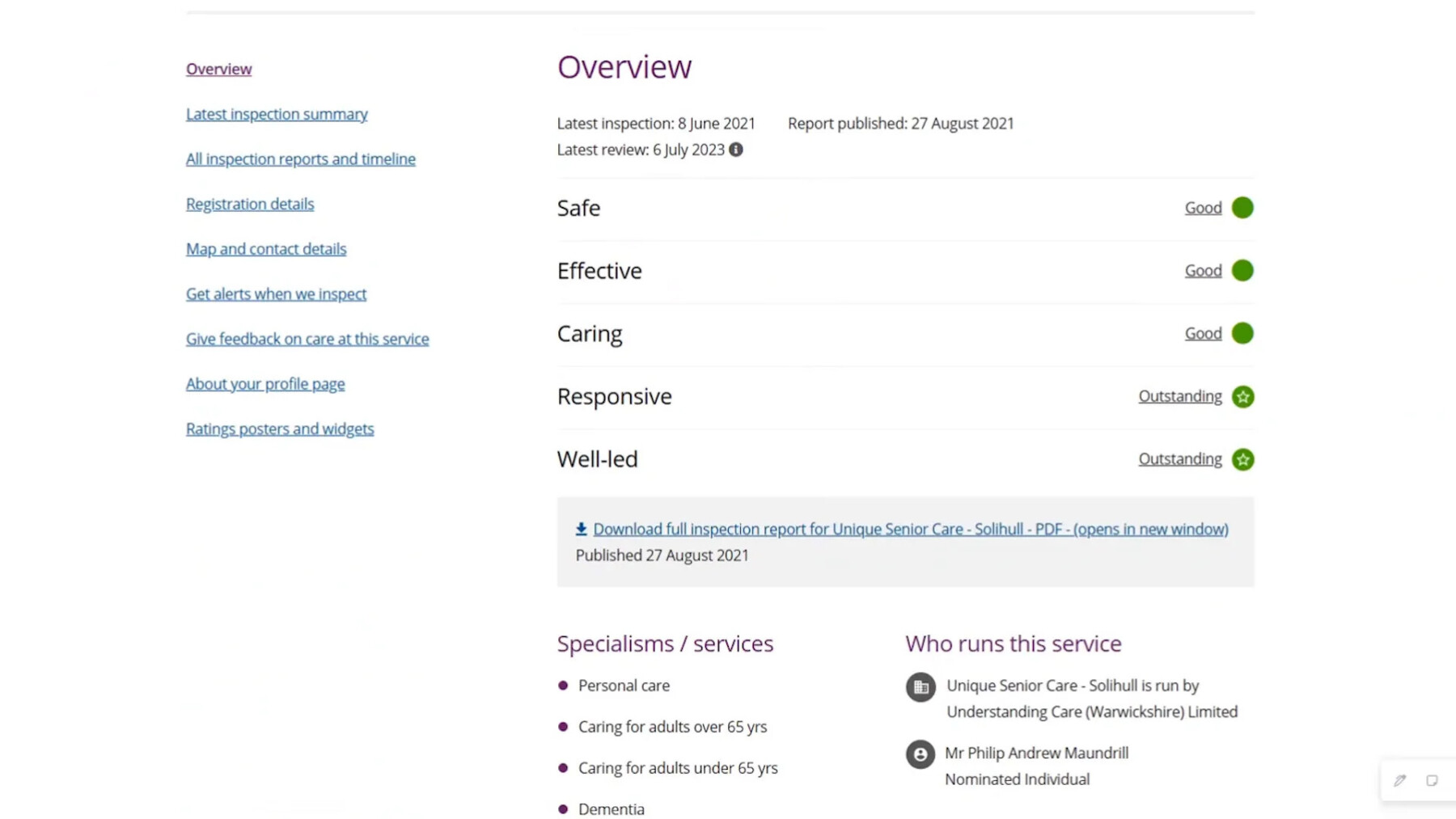This screenshot has width=1456, height=819.
Task: Click 'Published 27 August 2021' text
Action: coord(662,555)
